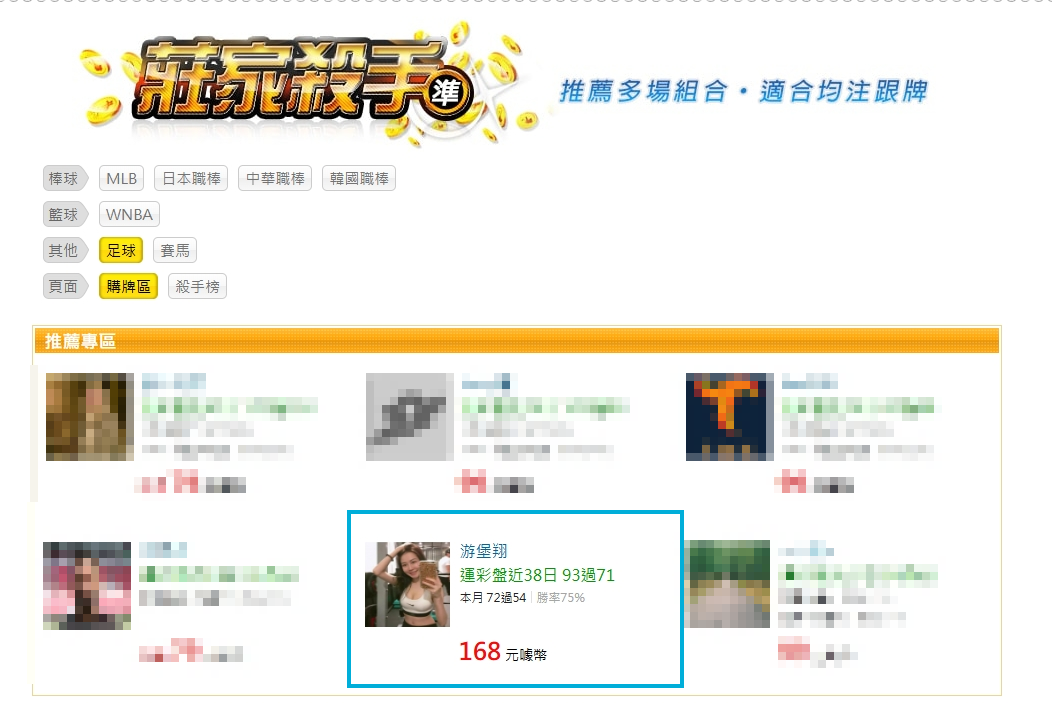Open the 購牌區 page tab
1052x703 pixels.
pyautogui.click(x=128, y=286)
